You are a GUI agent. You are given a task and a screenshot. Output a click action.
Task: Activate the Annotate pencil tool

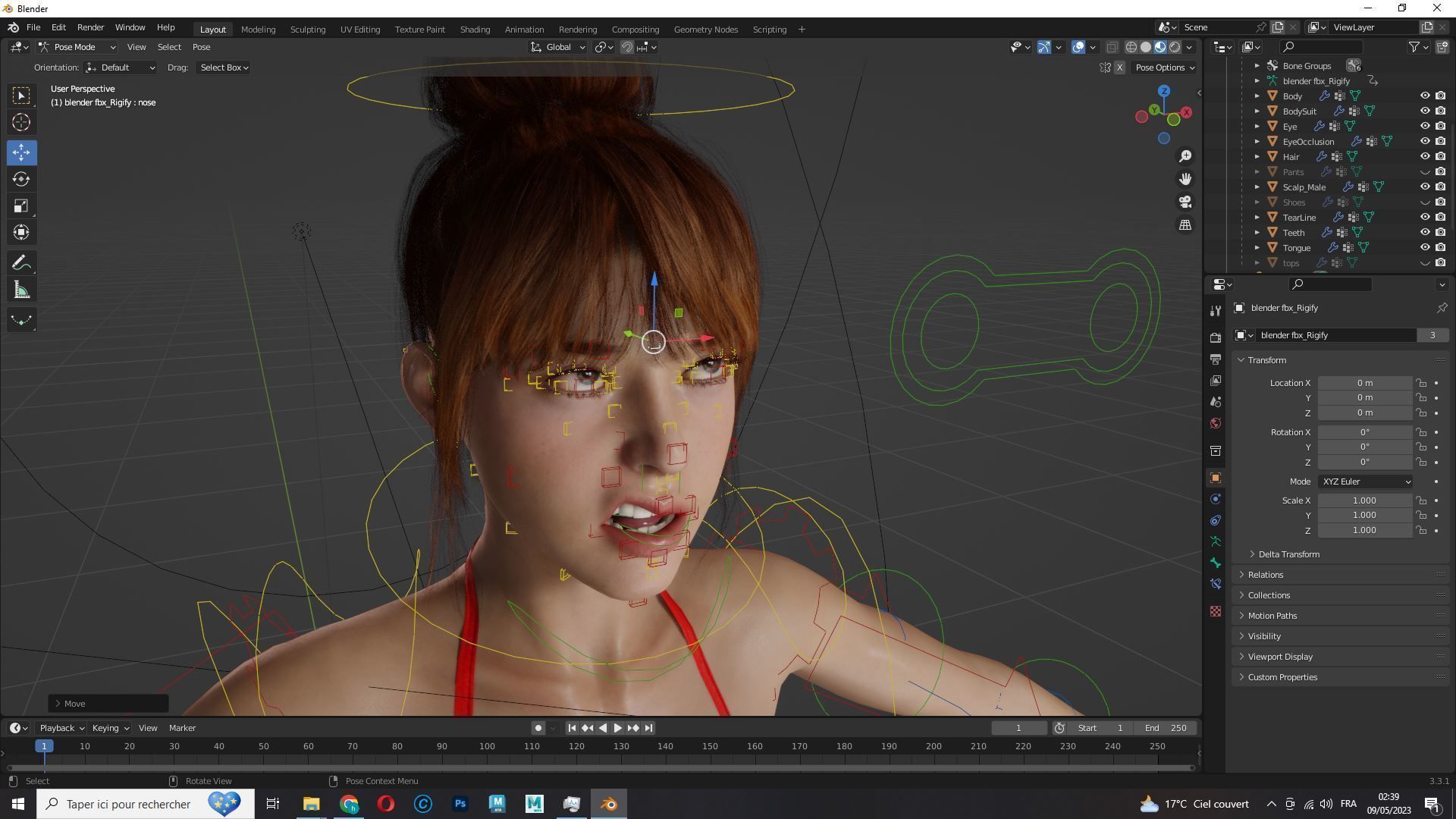[x=21, y=263]
